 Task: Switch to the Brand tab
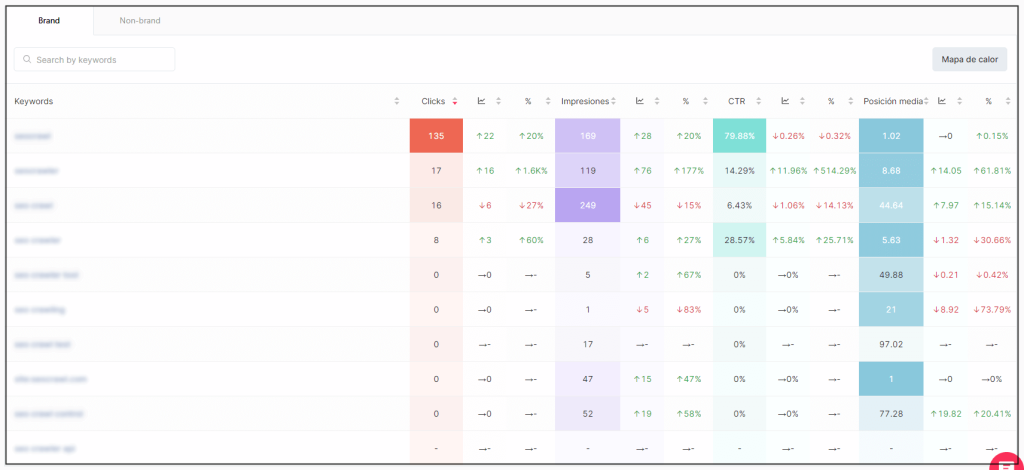click(x=49, y=20)
